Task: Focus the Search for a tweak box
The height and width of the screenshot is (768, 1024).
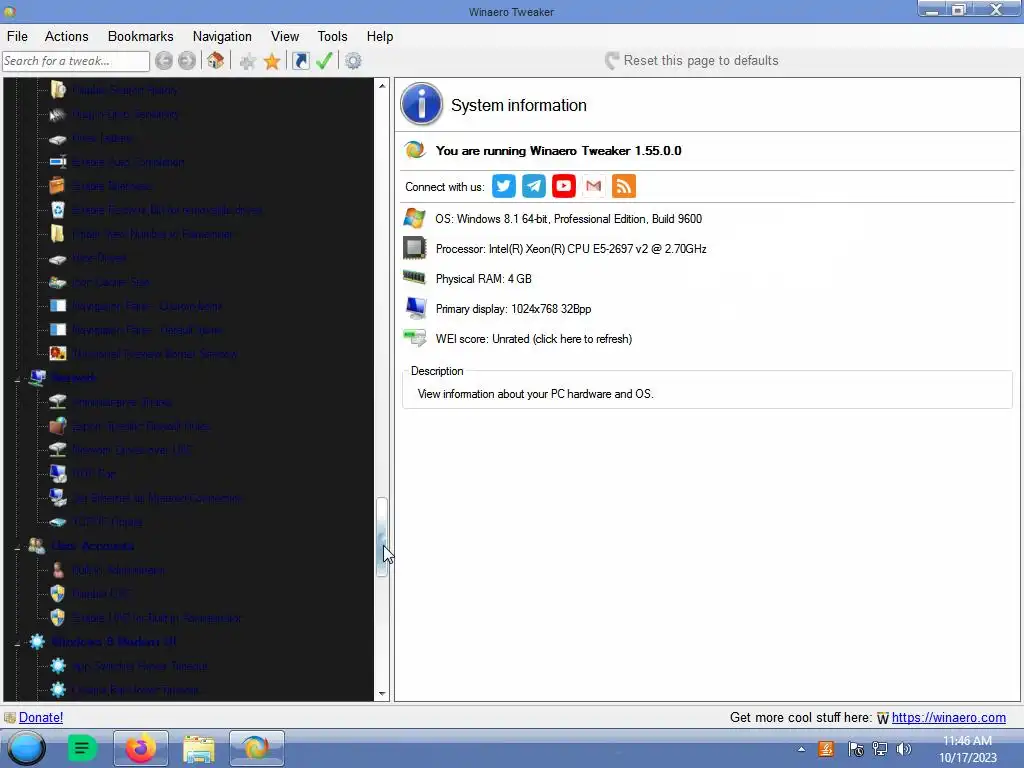Action: coord(76,61)
